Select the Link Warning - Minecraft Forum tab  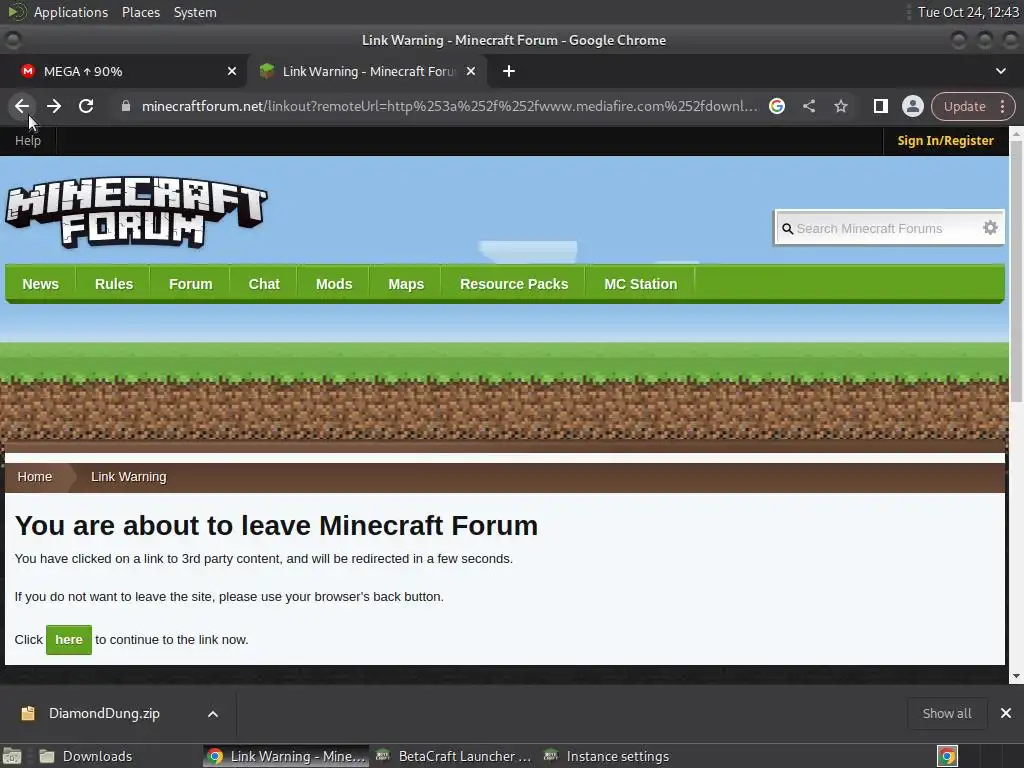pyautogui.click(x=366, y=71)
